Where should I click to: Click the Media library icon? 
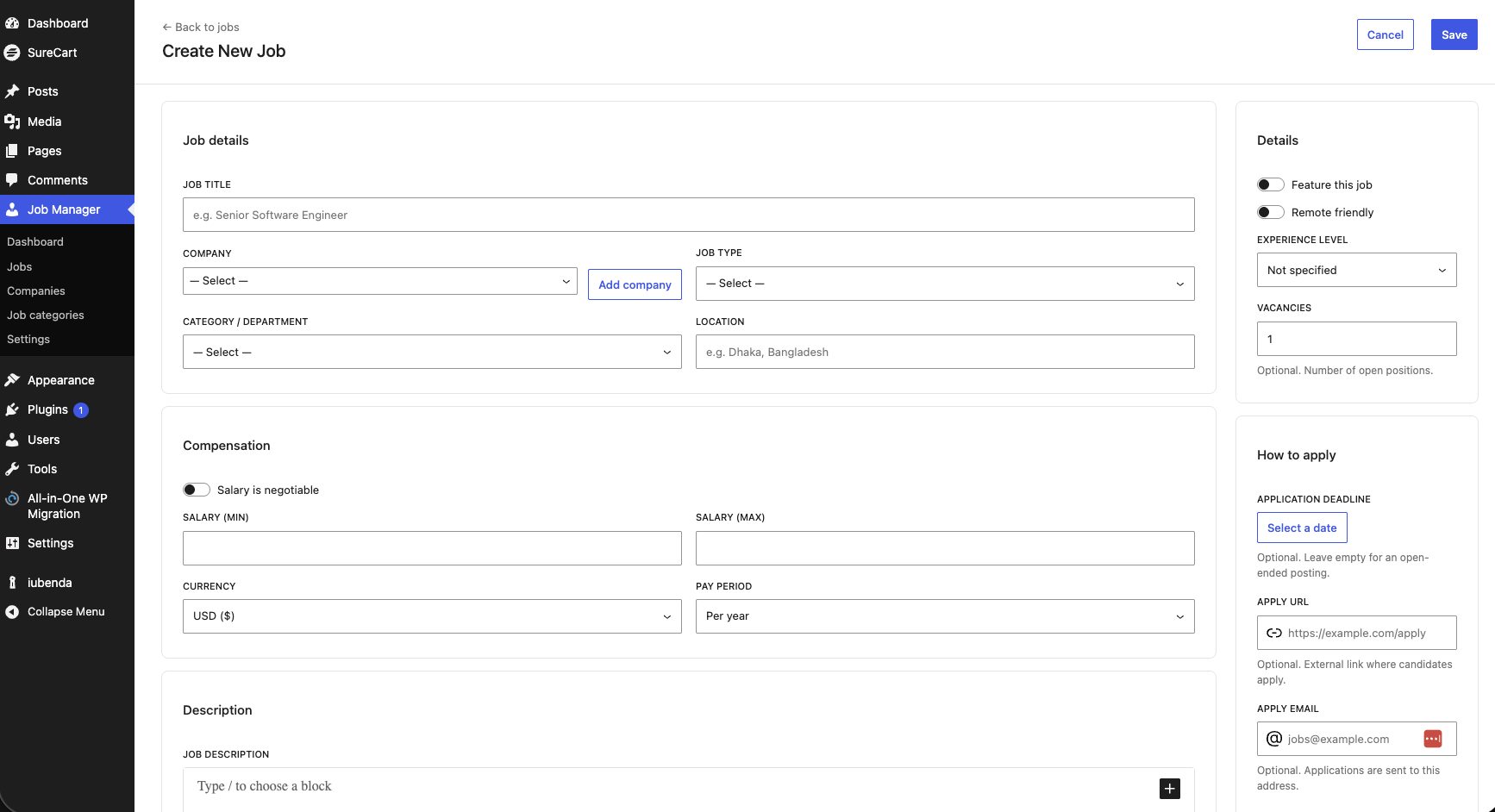click(12, 122)
